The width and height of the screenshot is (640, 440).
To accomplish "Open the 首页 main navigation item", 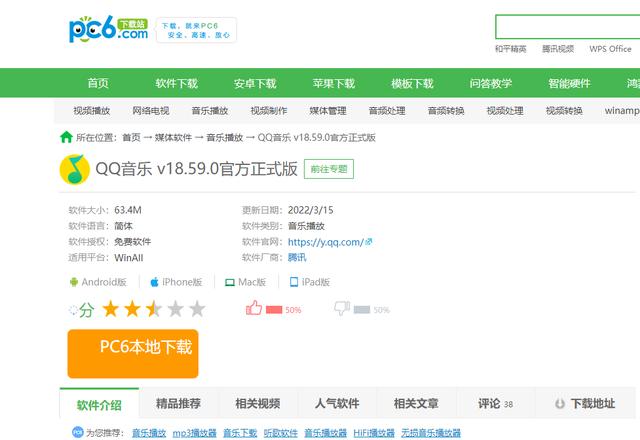I will [x=98, y=83].
